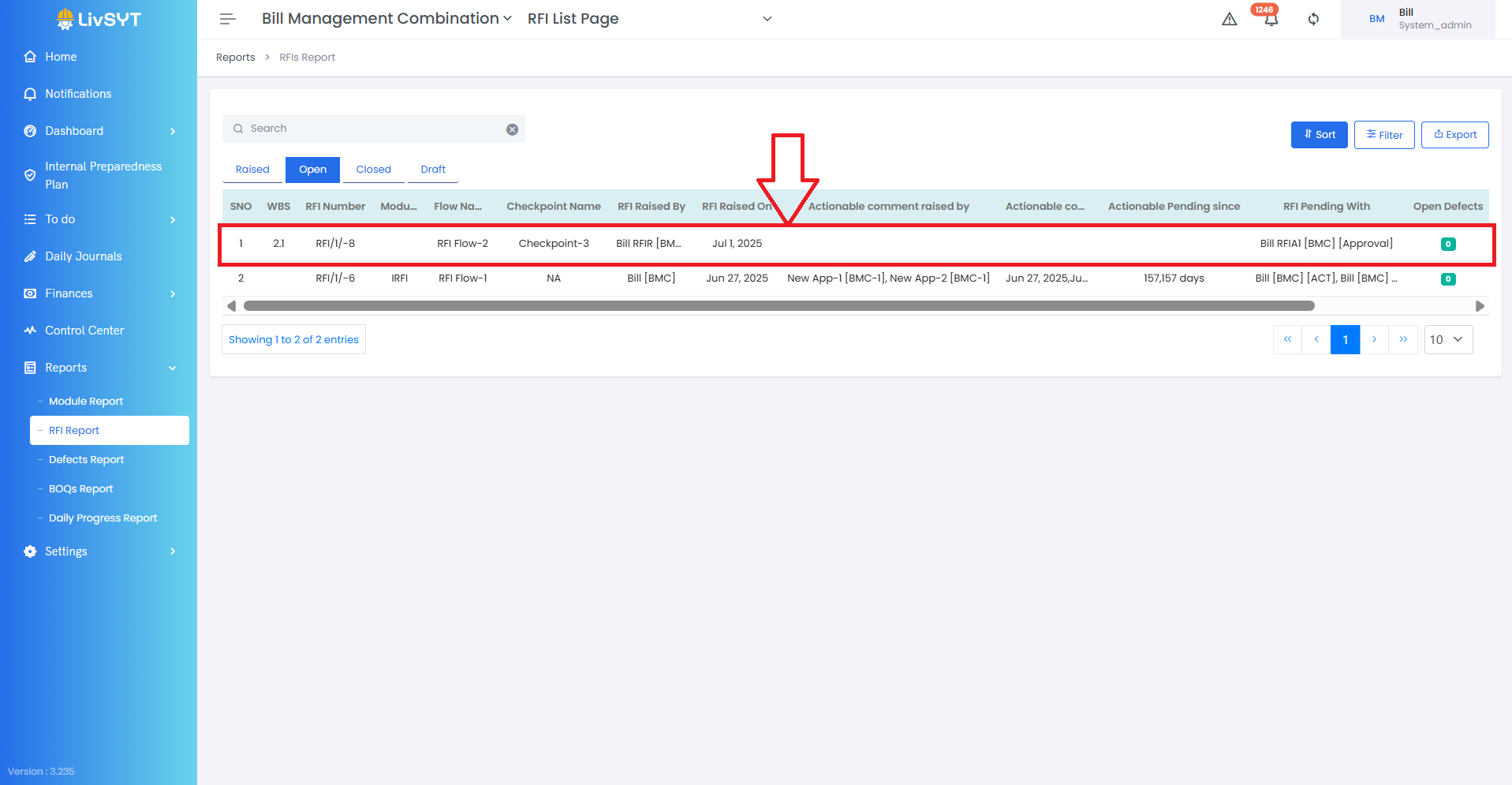Click the Notifications bell icon in sidebar
Viewport: 1512px width, 785px height.
tap(30, 94)
